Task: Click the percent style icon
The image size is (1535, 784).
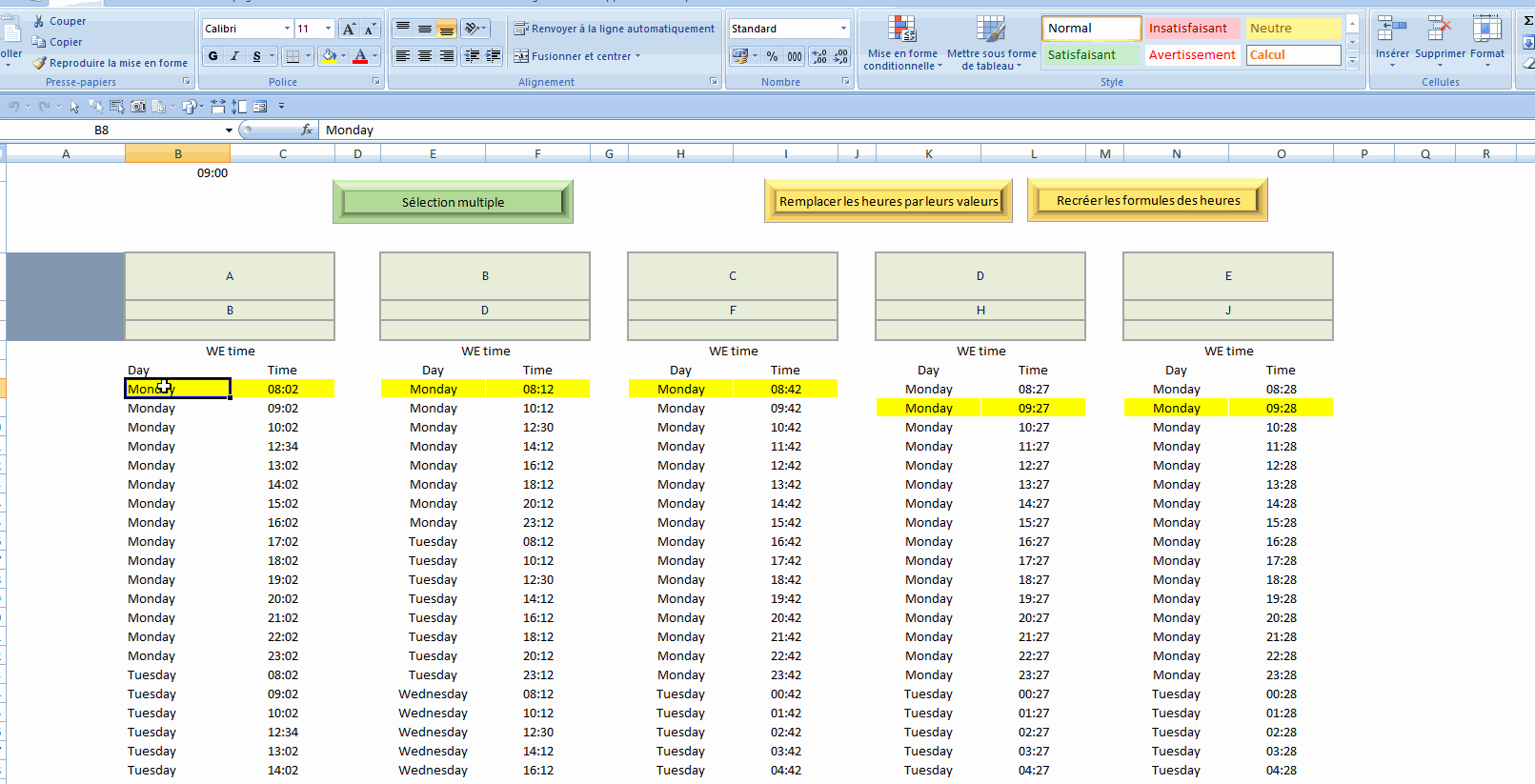Action: pos(772,56)
